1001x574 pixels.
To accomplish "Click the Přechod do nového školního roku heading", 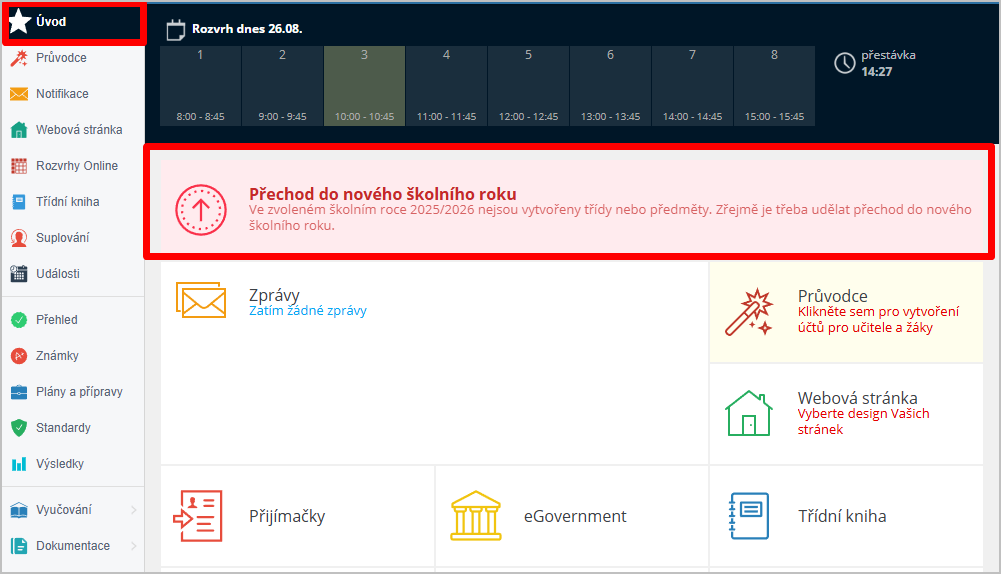I will (x=382, y=193).
